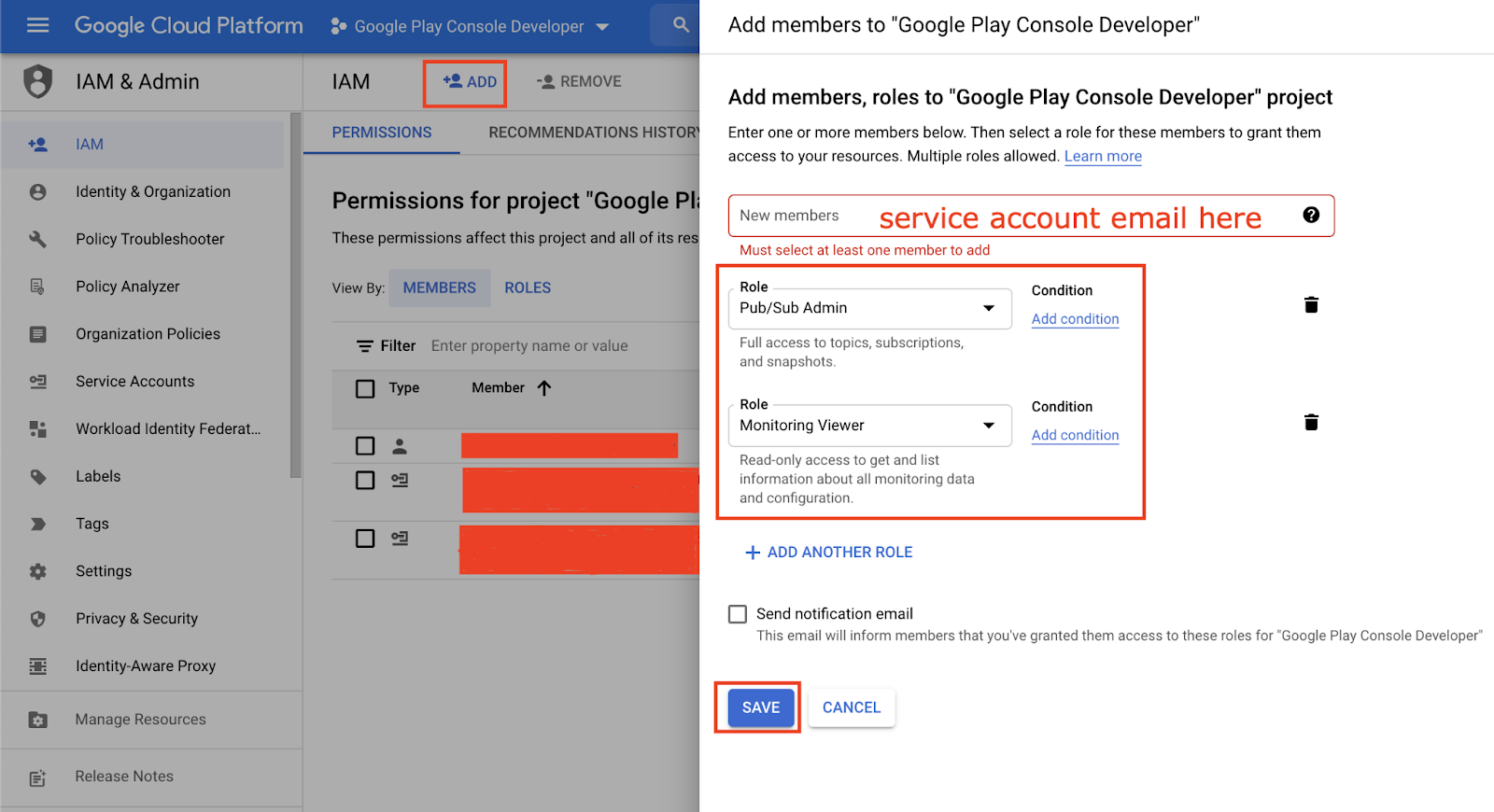Click the CANCEL button
The height and width of the screenshot is (812, 1494).
[852, 707]
